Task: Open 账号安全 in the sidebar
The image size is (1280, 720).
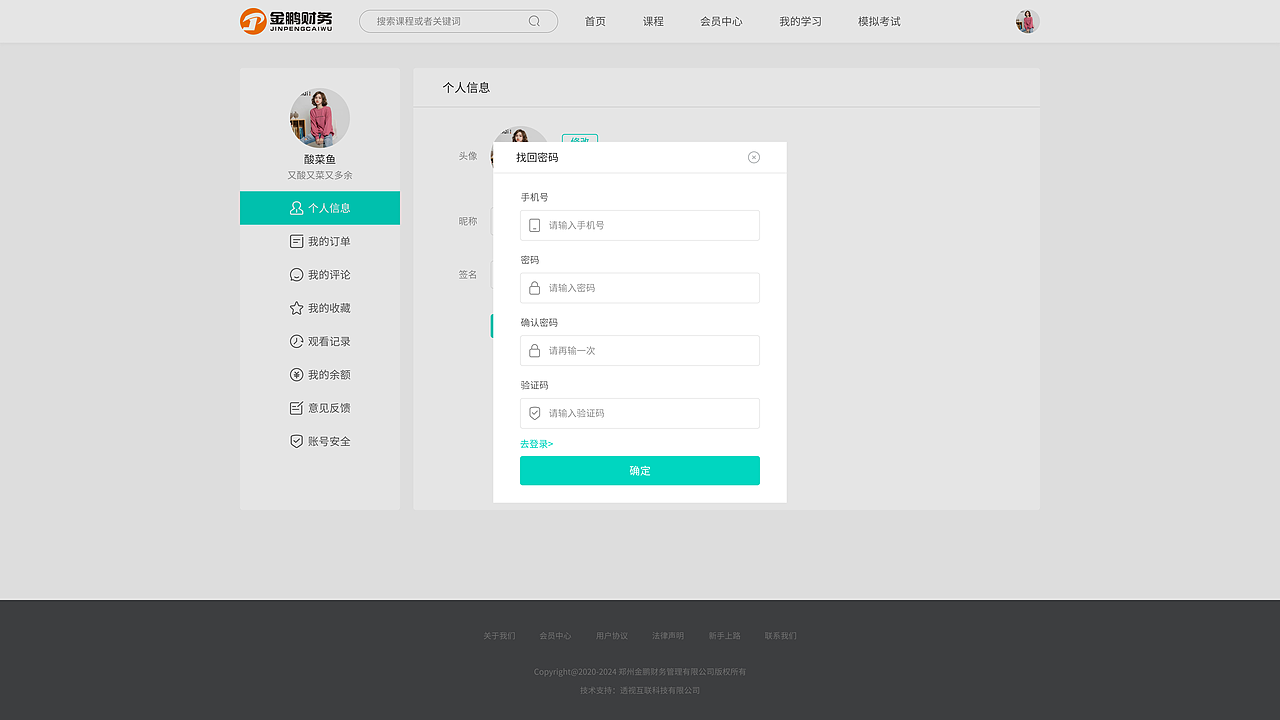Action: pos(320,441)
